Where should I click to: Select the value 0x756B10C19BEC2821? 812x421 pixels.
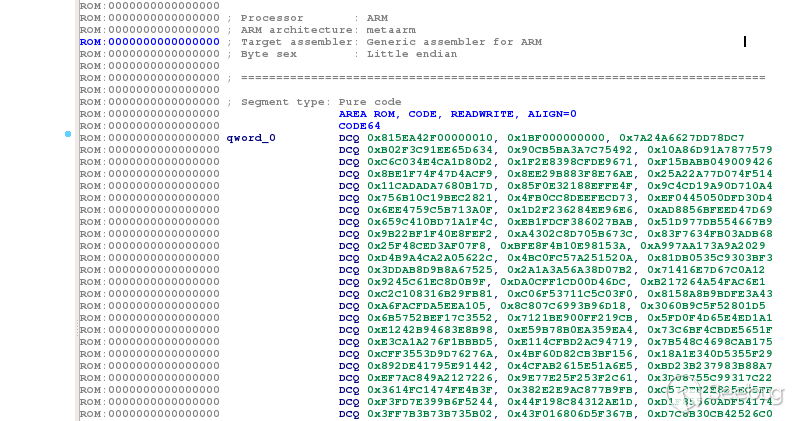(x=430, y=198)
